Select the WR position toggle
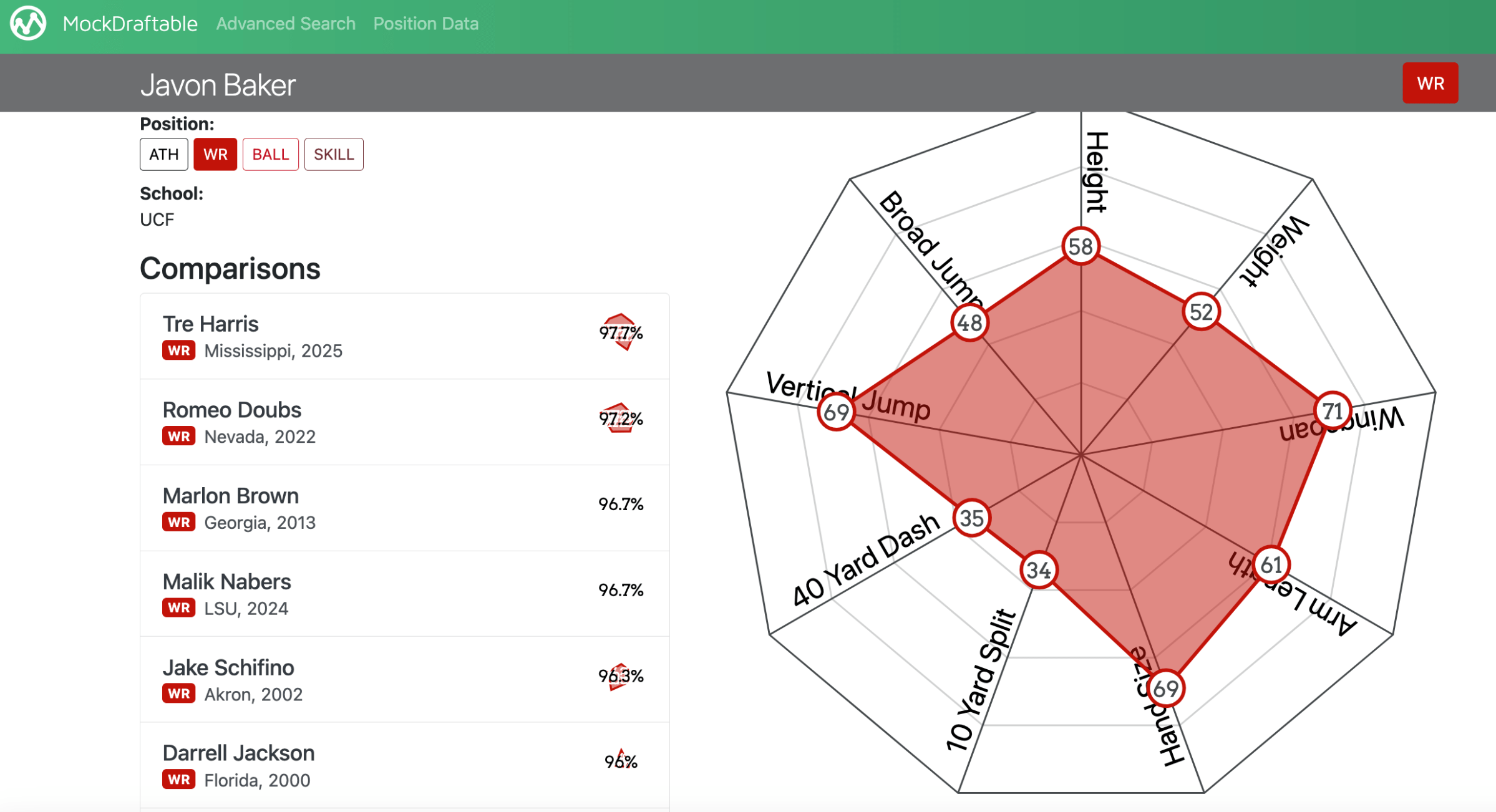This screenshot has height=812, width=1496. point(215,154)
